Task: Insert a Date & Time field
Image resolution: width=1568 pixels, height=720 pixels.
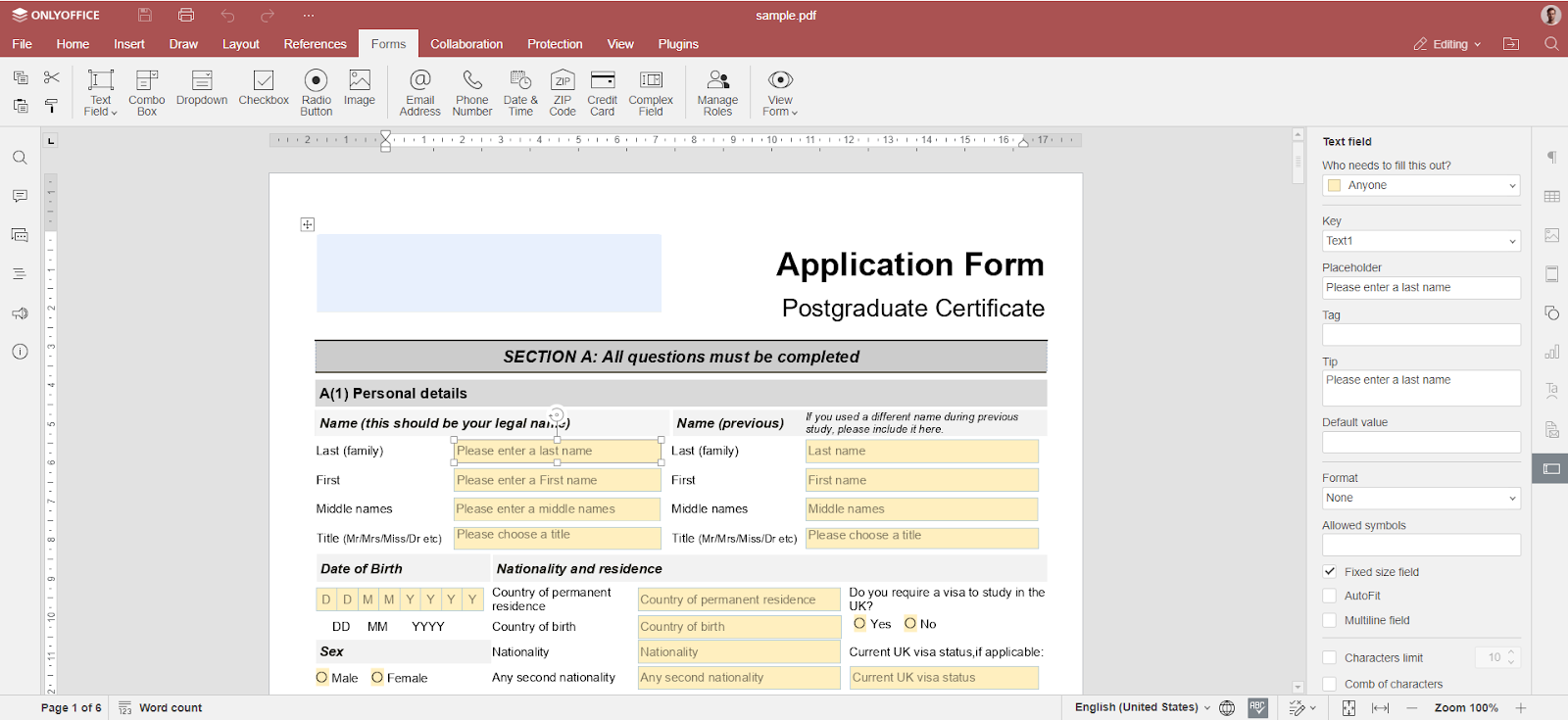Action: click(520, 92)
